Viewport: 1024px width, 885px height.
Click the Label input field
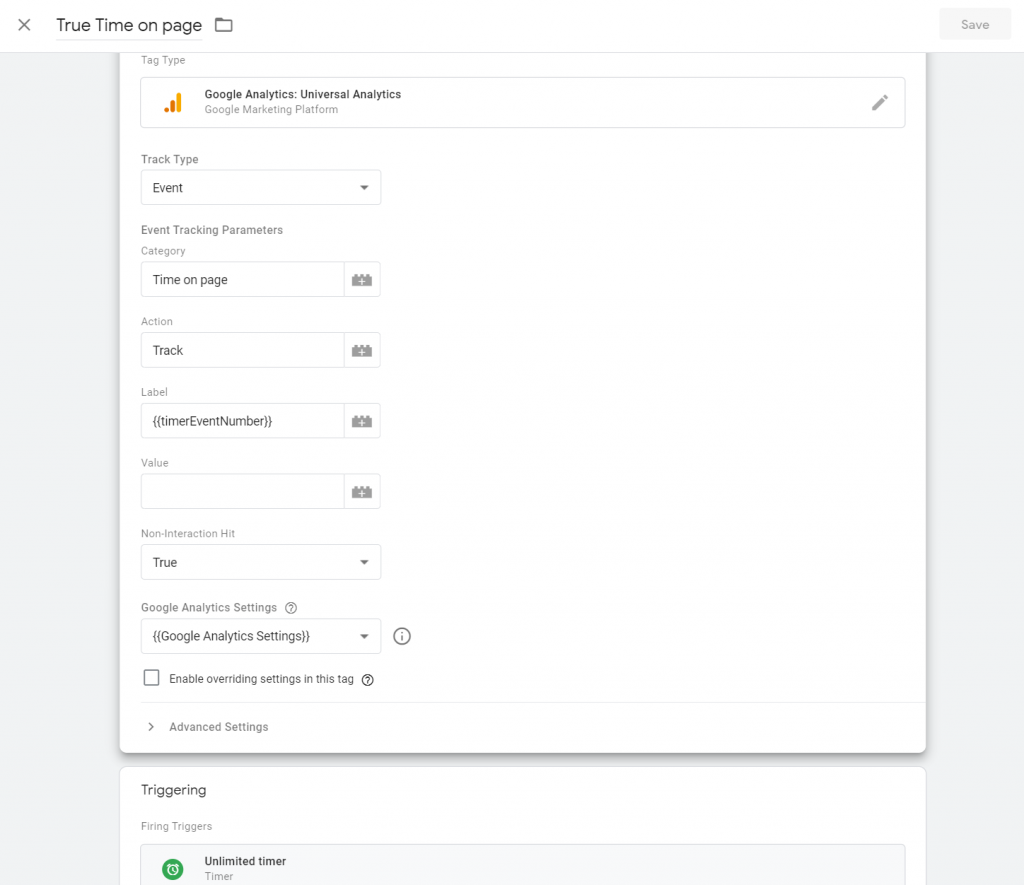(242, 421)
